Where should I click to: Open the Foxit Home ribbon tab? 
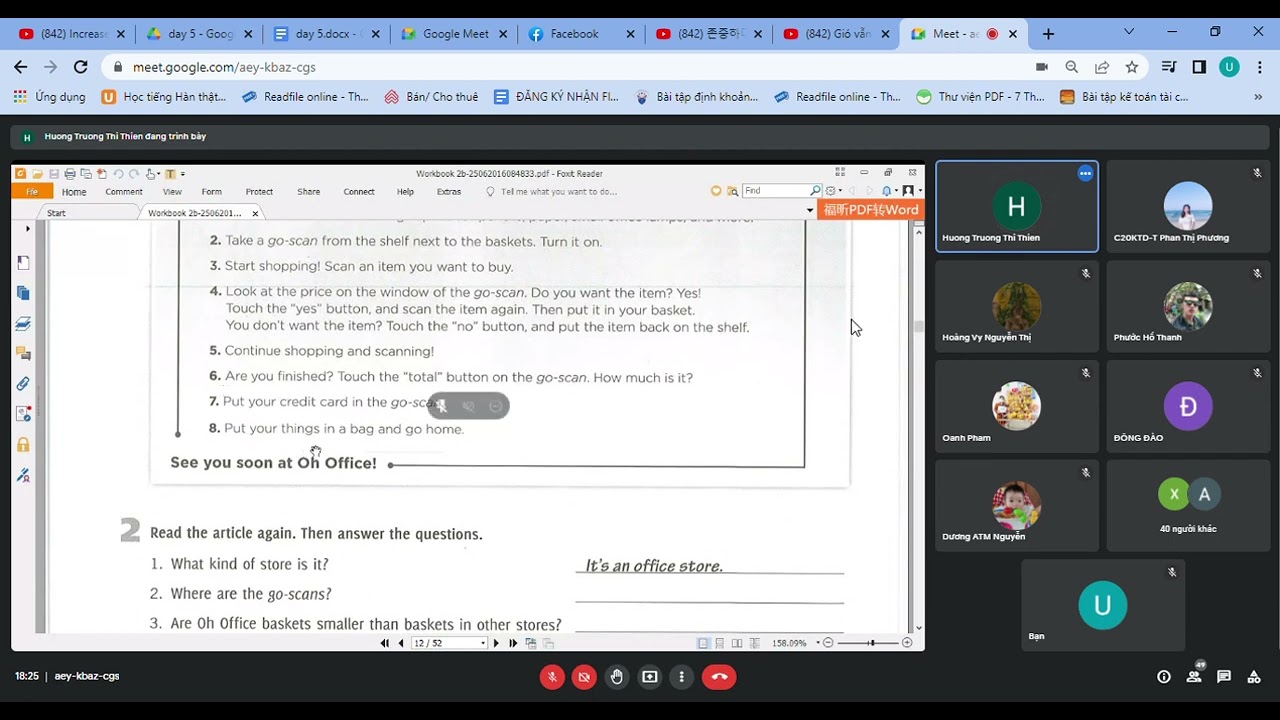(74, 192)
